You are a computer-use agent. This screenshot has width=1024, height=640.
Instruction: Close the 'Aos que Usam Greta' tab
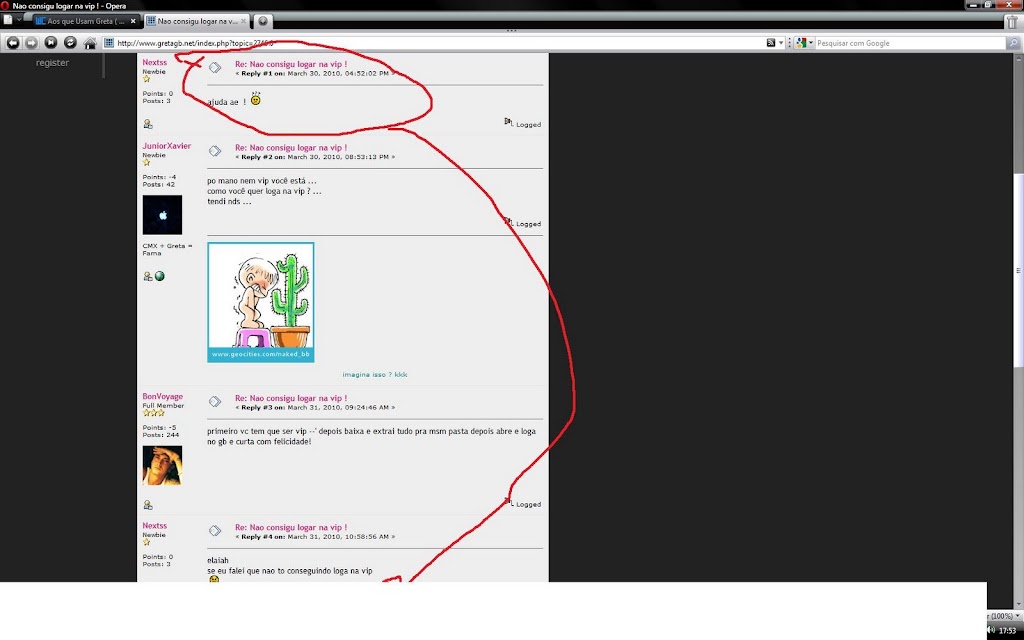[x=133, y=21]
